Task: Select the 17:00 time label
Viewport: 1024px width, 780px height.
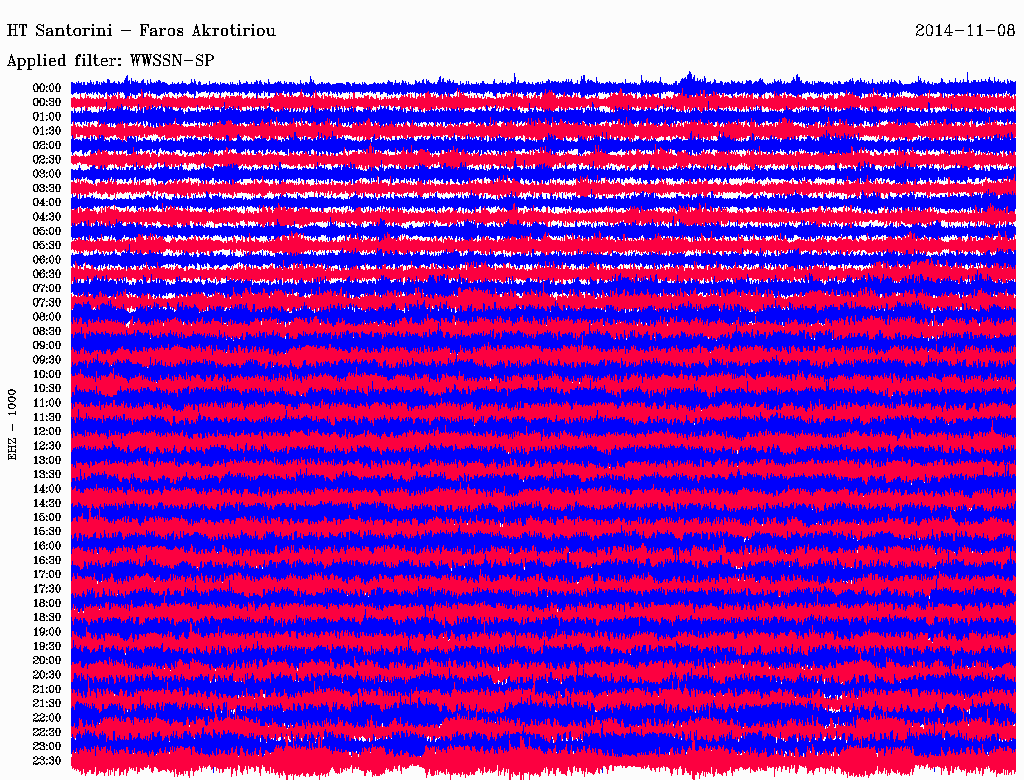Action: [47, 574]
